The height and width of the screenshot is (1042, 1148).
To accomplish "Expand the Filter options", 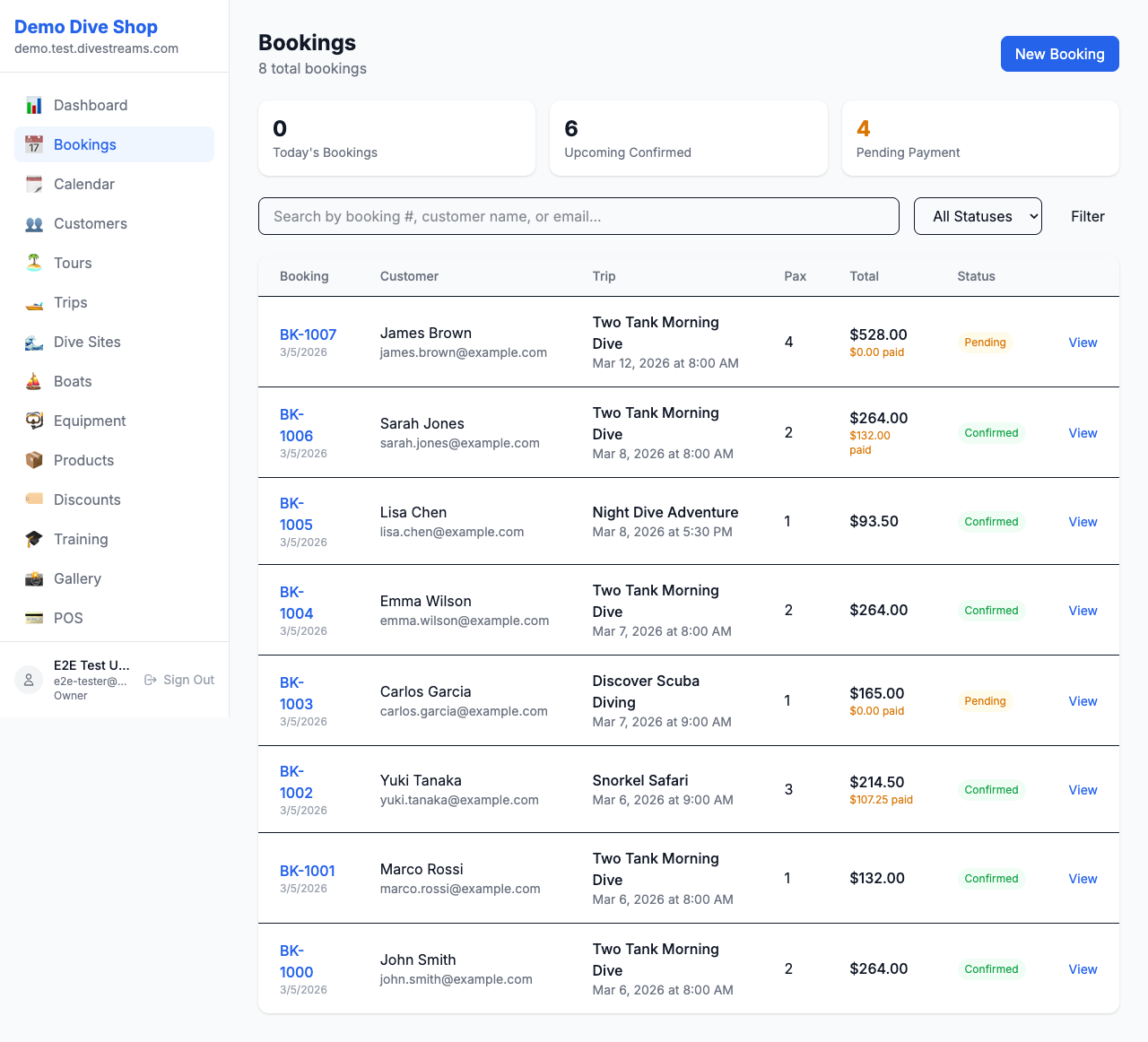I will (x=1087, y=216).
